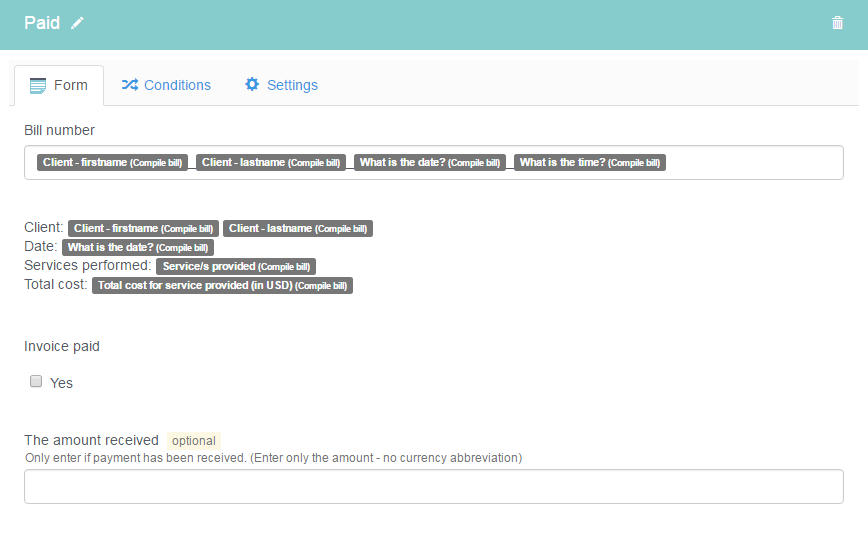Screen dimensions: 868x533
Task: Click the Bill number field box
Action: tap(433, 163)
